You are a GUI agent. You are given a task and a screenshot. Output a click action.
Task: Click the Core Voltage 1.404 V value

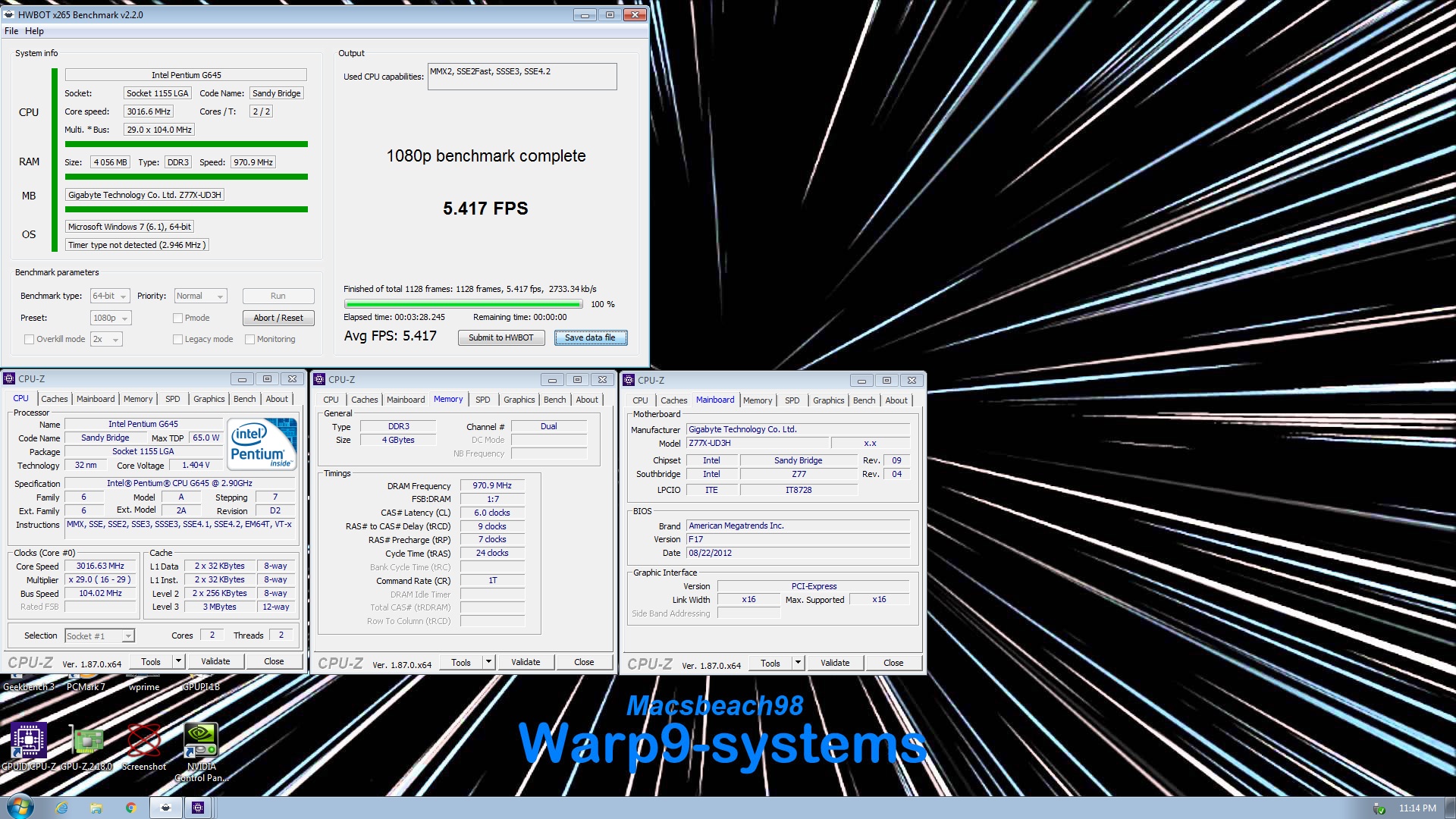pyautogui.click(x=196, y=465)
